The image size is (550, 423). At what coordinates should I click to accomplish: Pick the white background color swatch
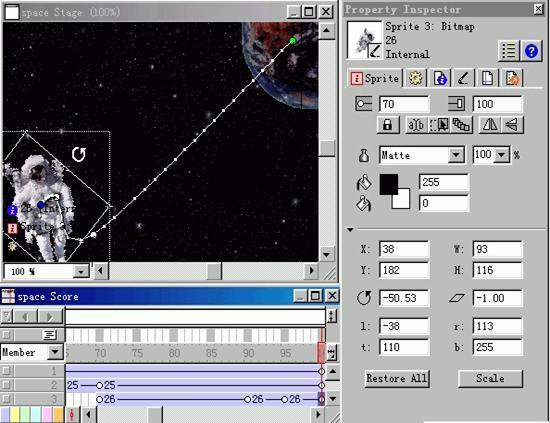[403, 201]
